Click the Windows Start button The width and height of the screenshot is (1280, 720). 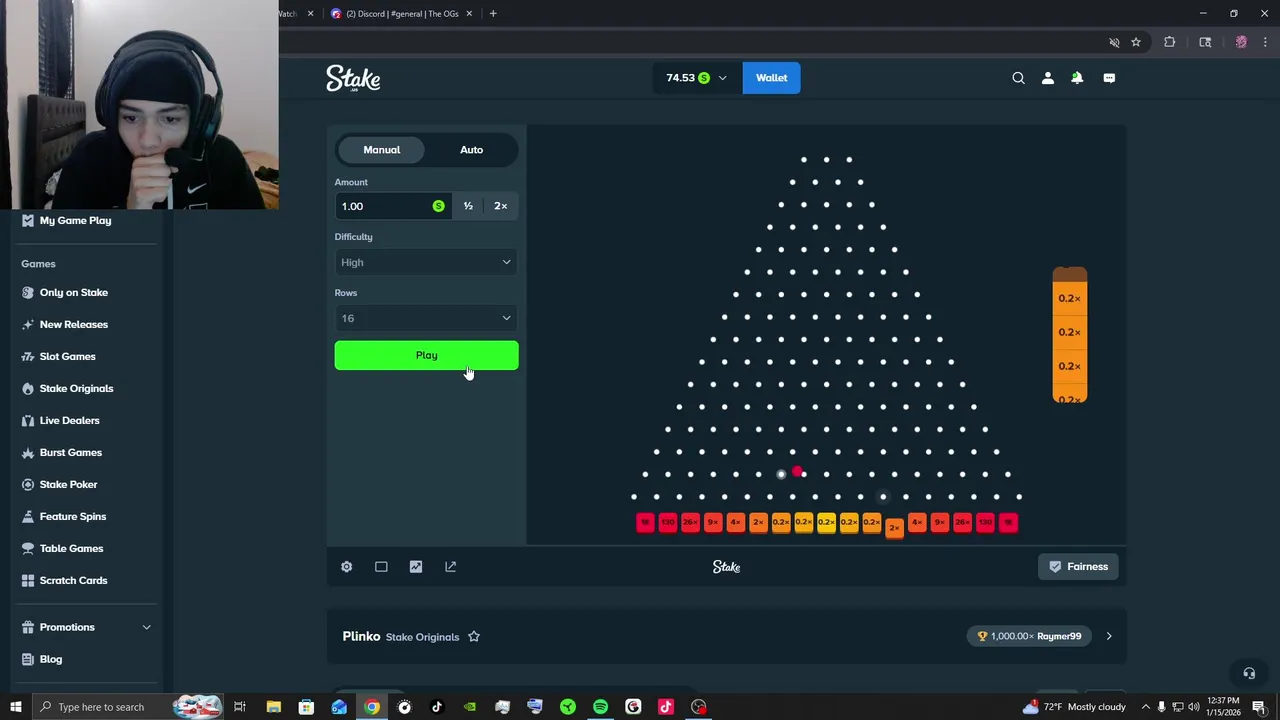15,707
